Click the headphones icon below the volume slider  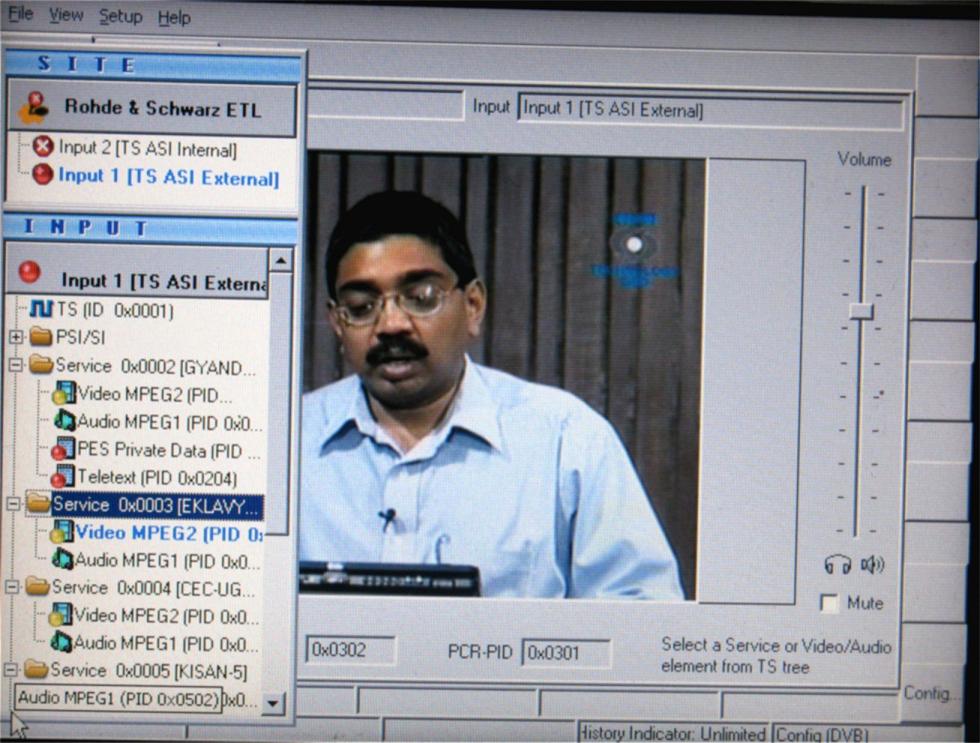pyautogui.click(x=836, y=565)
